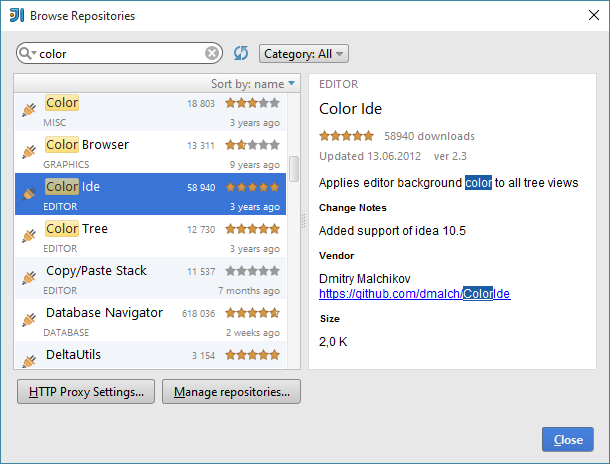The height and width of the screenshot is (464, 610).
Task: Click the MISC category label
Action: [x=54, y=123]
